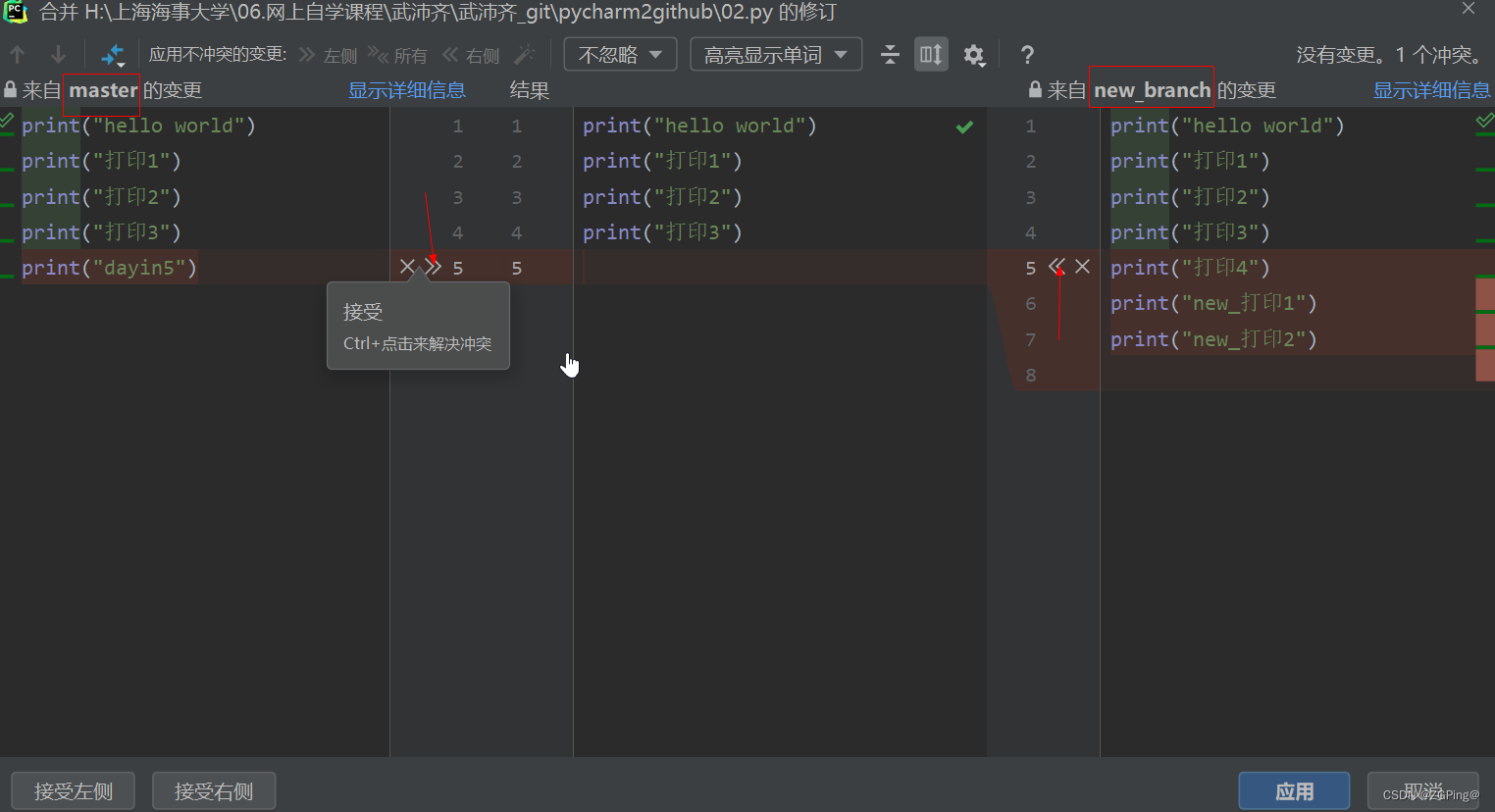Screen dimensions: 1495x812
Task: Apply non-conflicting changes from 右侧
Action: pos(471,55)
